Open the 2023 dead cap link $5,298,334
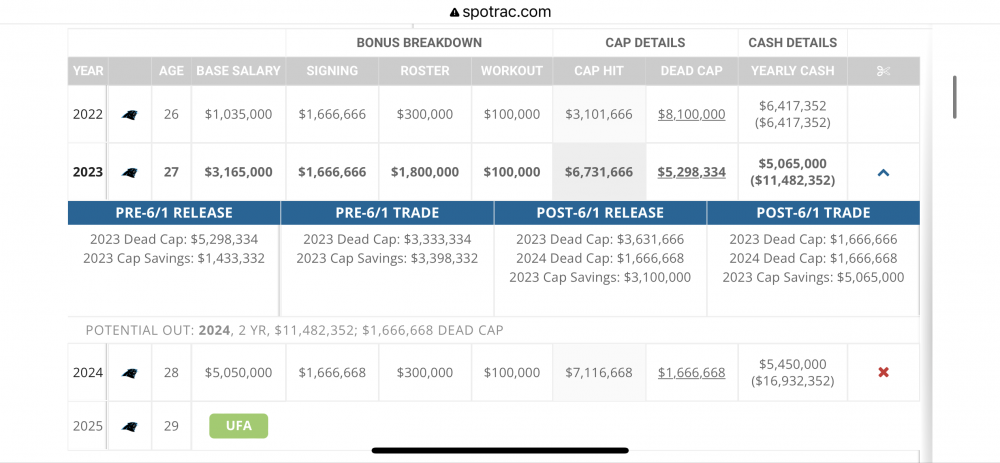The height and width of the screenshot is (463, 1000). coord(691,172)
